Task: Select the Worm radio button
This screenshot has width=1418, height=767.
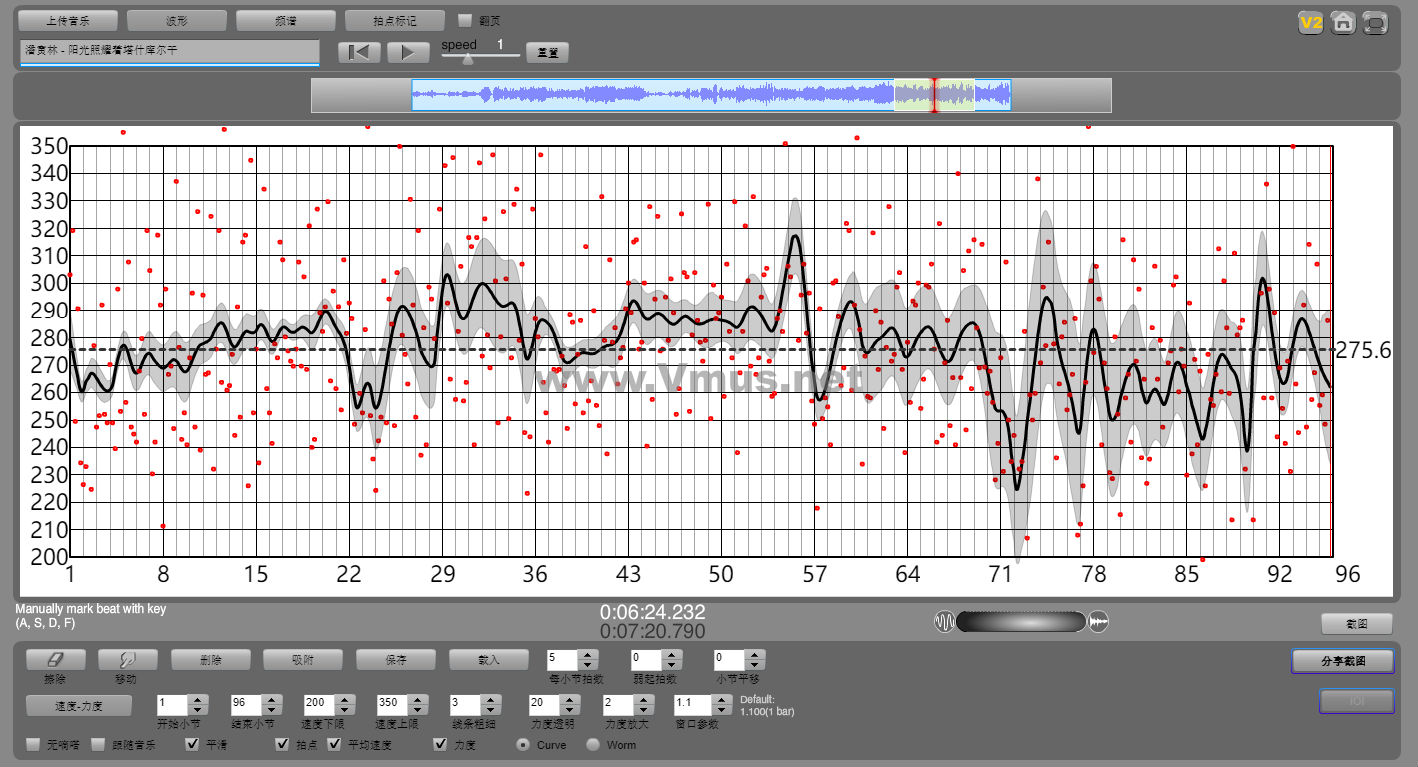Action: (x=593, y=745)
